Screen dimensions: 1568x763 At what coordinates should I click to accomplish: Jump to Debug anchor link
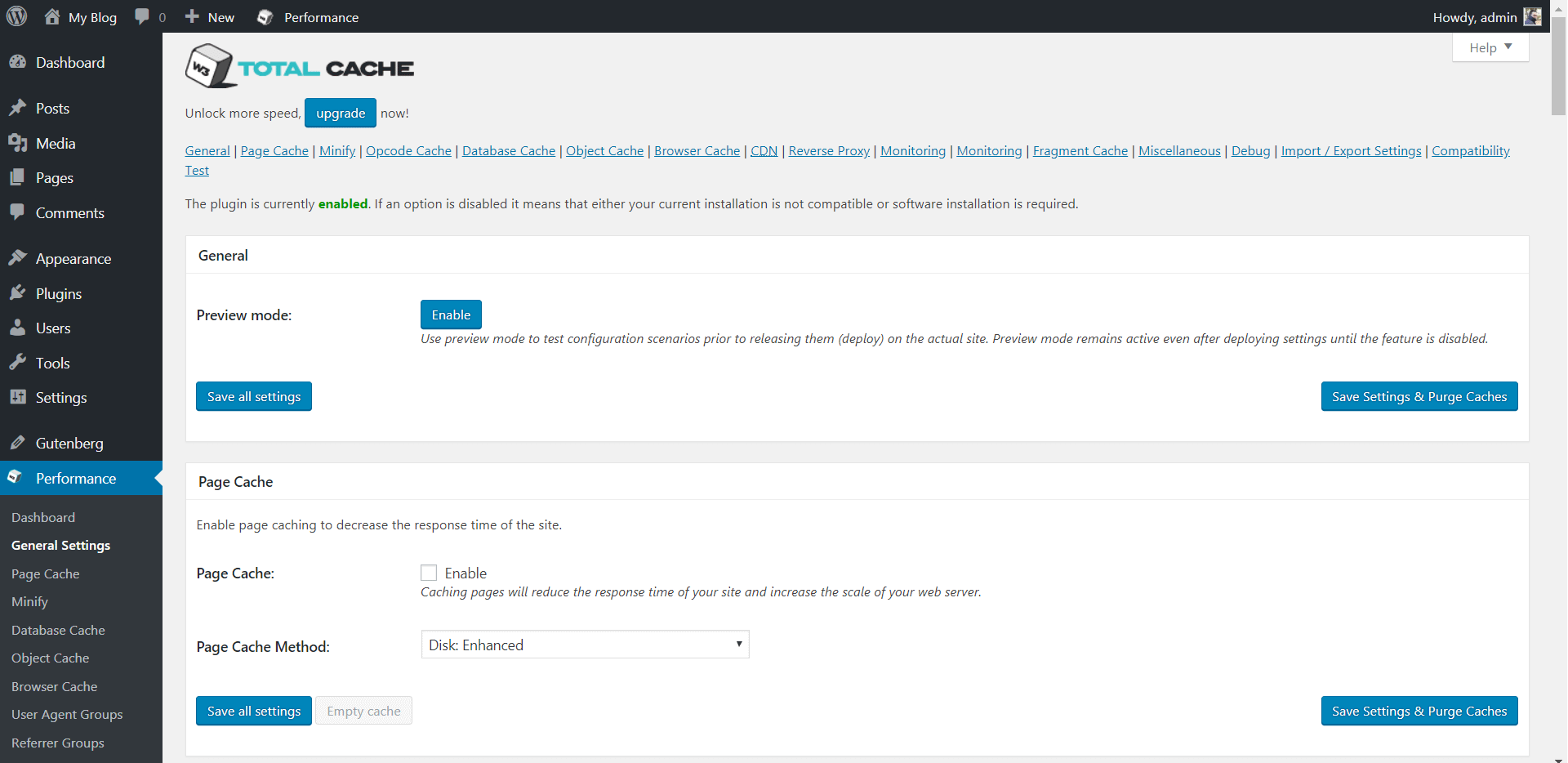tap(1250, 150)
